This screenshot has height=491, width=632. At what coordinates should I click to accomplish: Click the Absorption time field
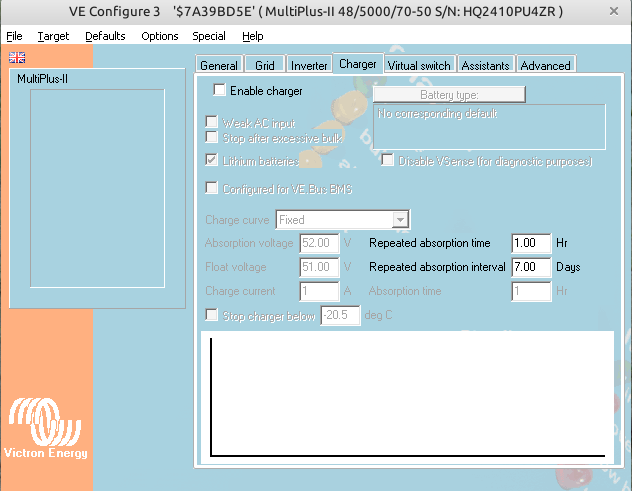(x=531, y=291)
